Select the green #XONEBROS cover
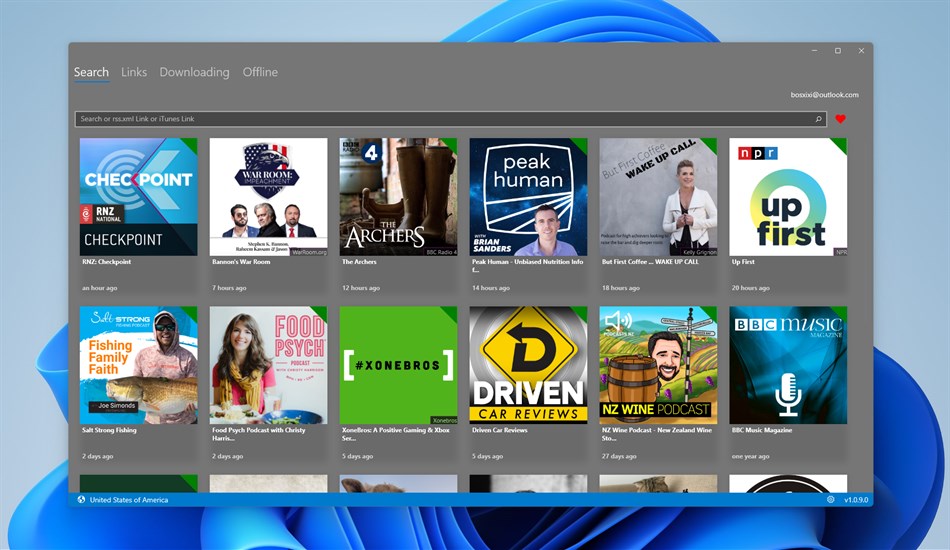950x550 pixels. pos(398,365)
